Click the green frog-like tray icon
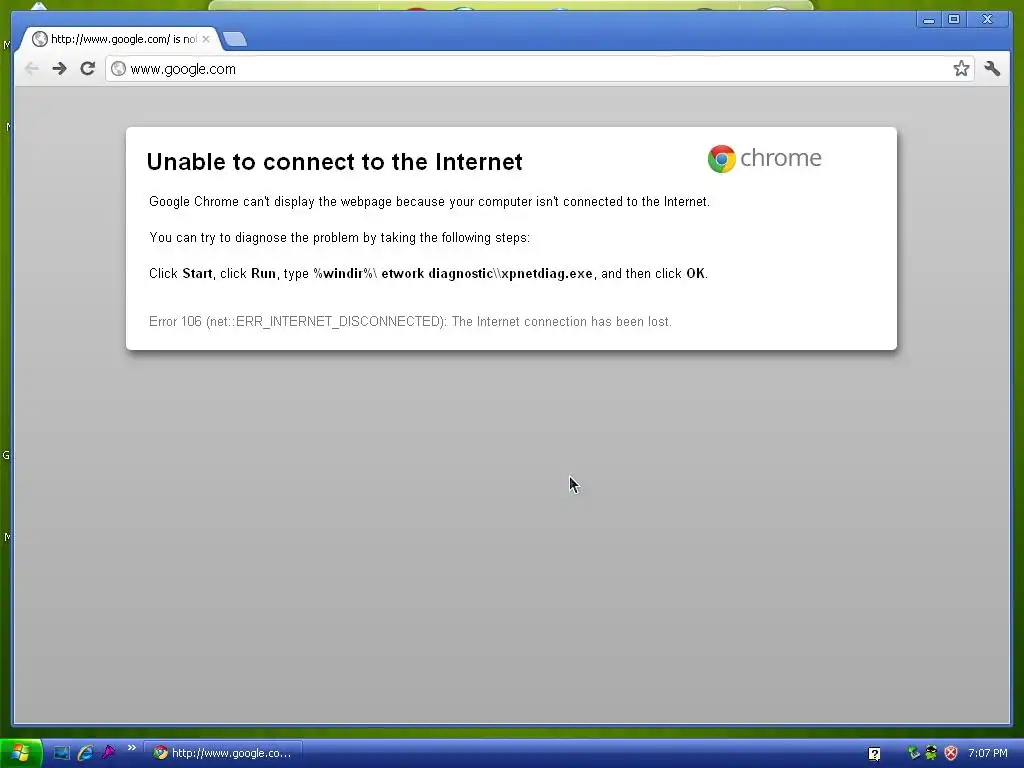Screen dimensions: 1024x768 tap(931, 753)
